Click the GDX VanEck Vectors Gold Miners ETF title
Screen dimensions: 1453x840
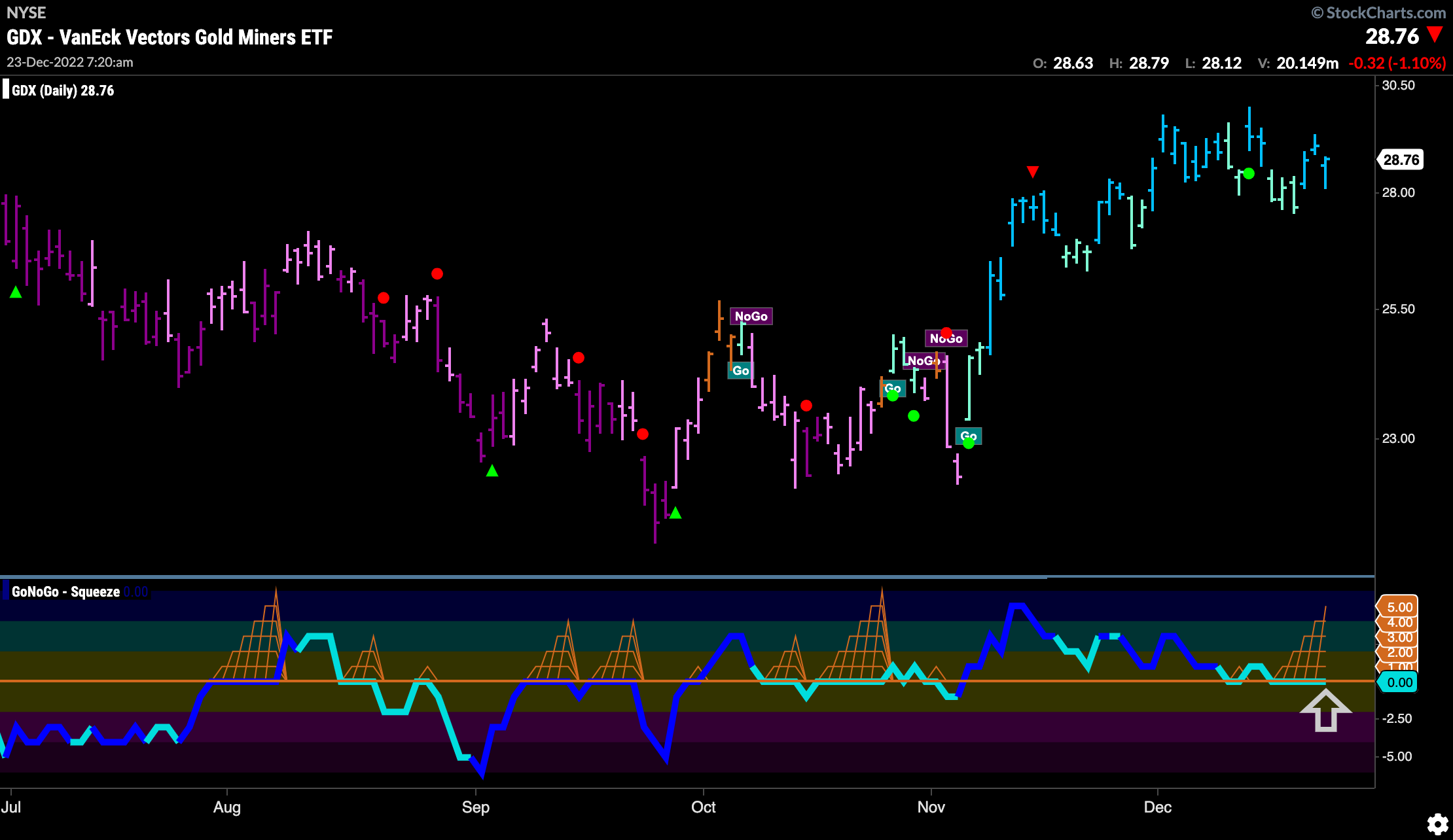click(x=170, y=37)
